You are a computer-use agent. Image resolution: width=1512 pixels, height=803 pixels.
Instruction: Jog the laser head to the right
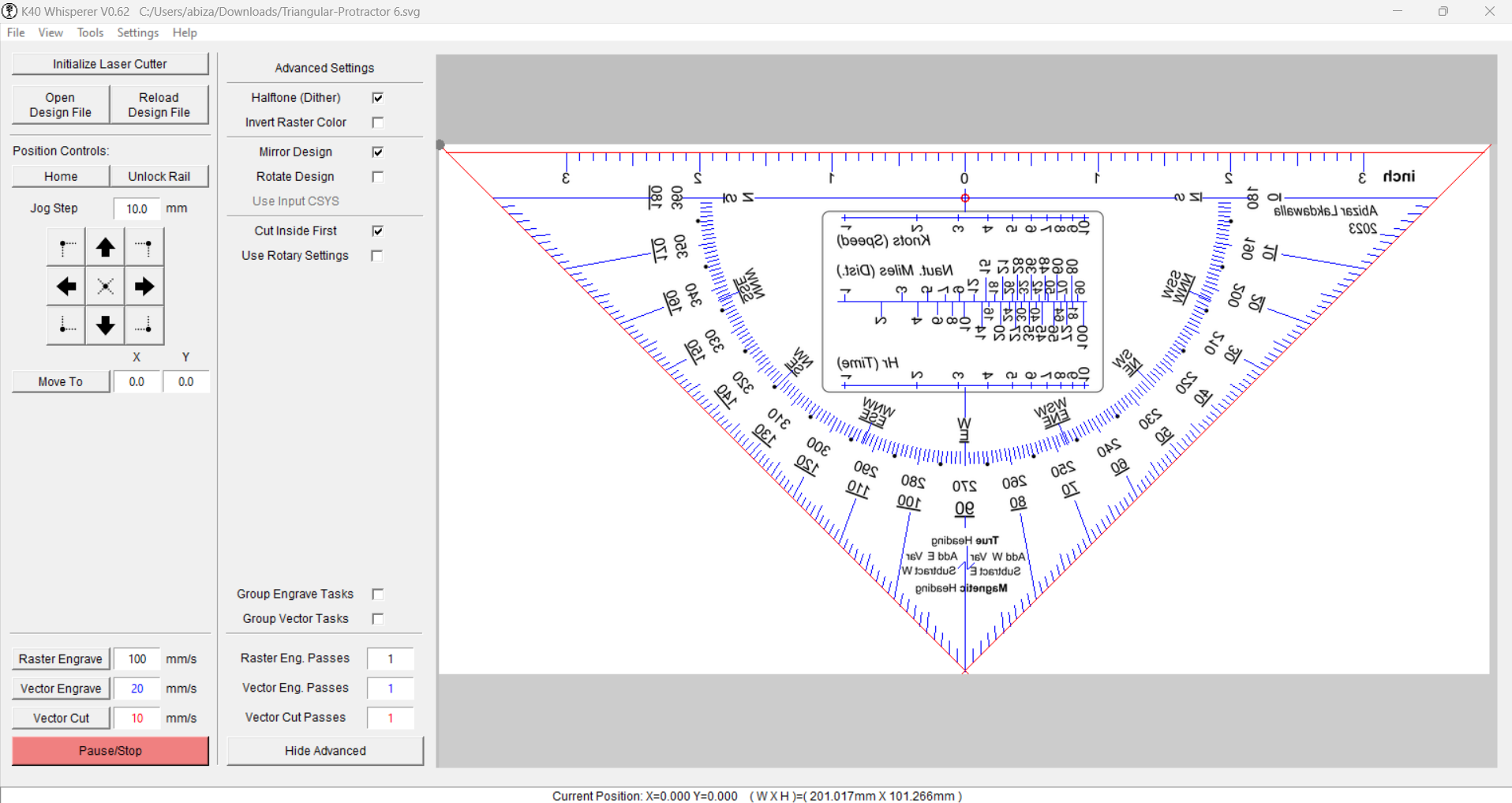(x=144, y=286)
